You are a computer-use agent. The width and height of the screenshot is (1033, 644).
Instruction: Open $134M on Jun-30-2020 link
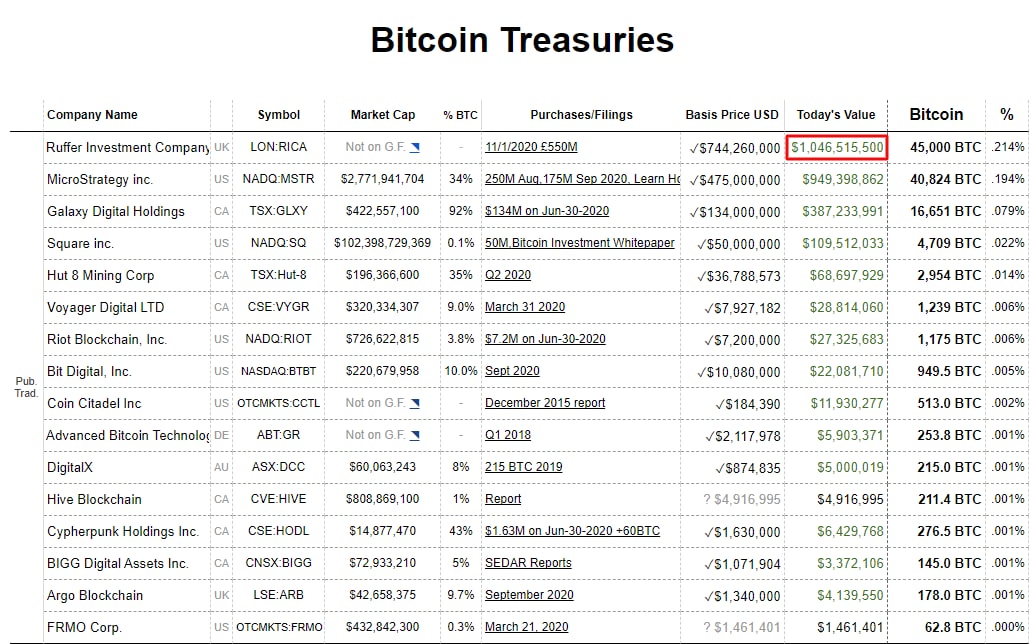[547, 211]
